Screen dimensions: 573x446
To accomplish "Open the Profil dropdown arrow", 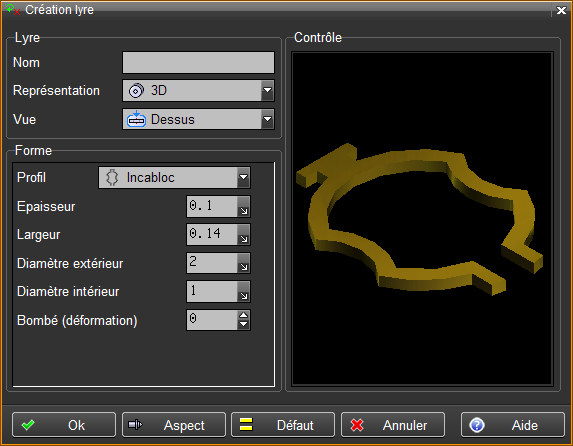I will [x=243, y=177].
